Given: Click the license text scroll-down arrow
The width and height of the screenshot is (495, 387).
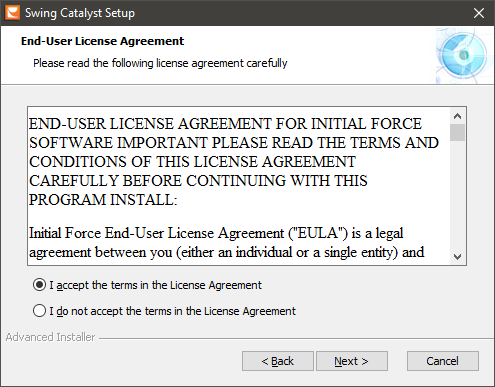Looking at the screenshot, I should [x=457, y=257].
